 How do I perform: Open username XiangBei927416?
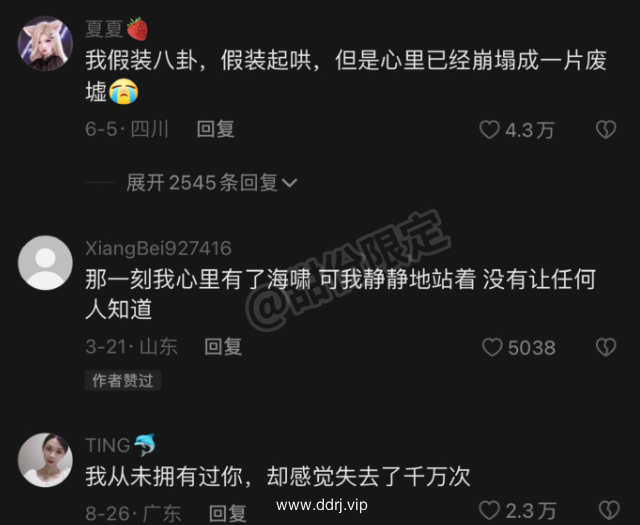(158, 248)
